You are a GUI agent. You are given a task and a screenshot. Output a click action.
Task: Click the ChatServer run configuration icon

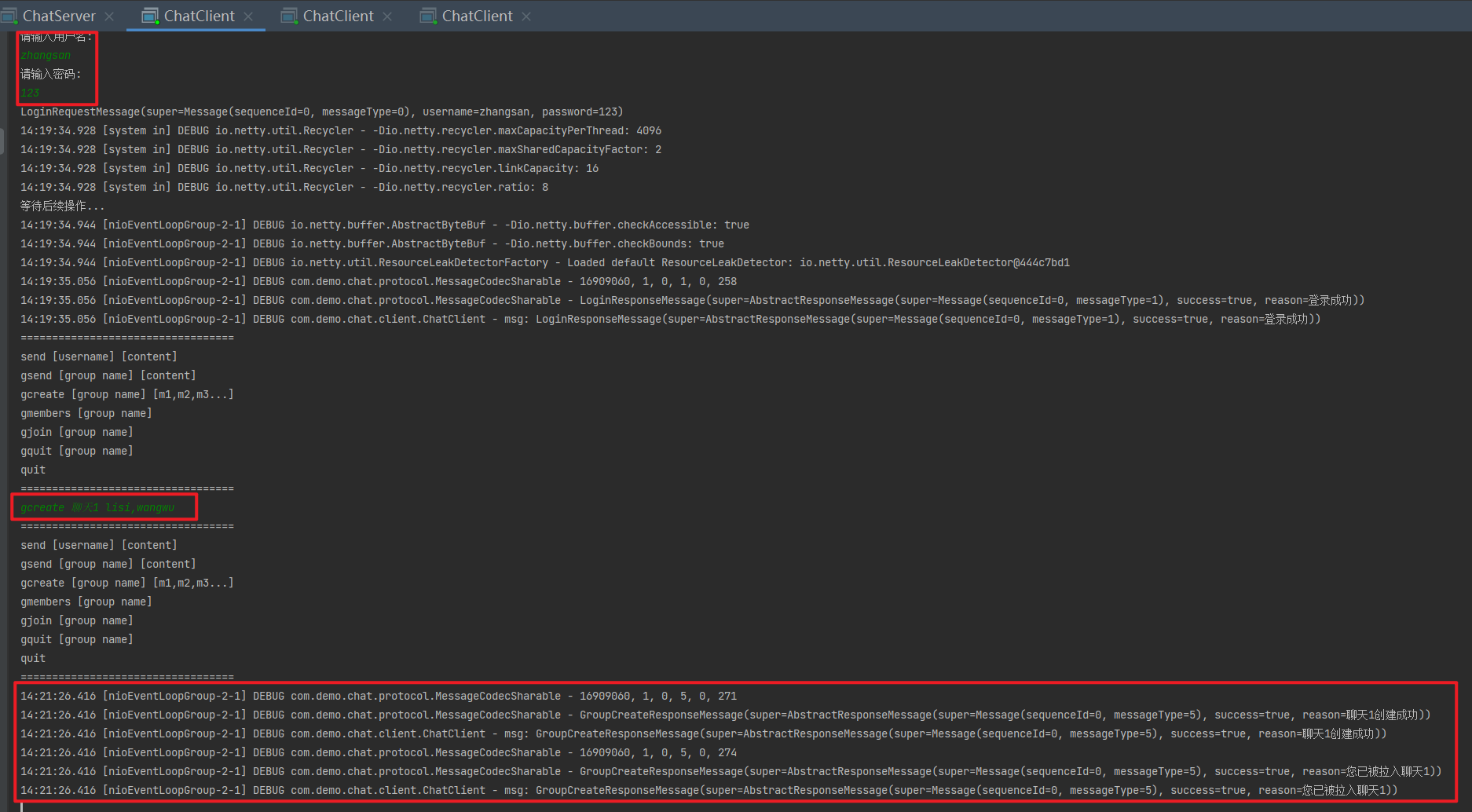(x=9, y=16)
